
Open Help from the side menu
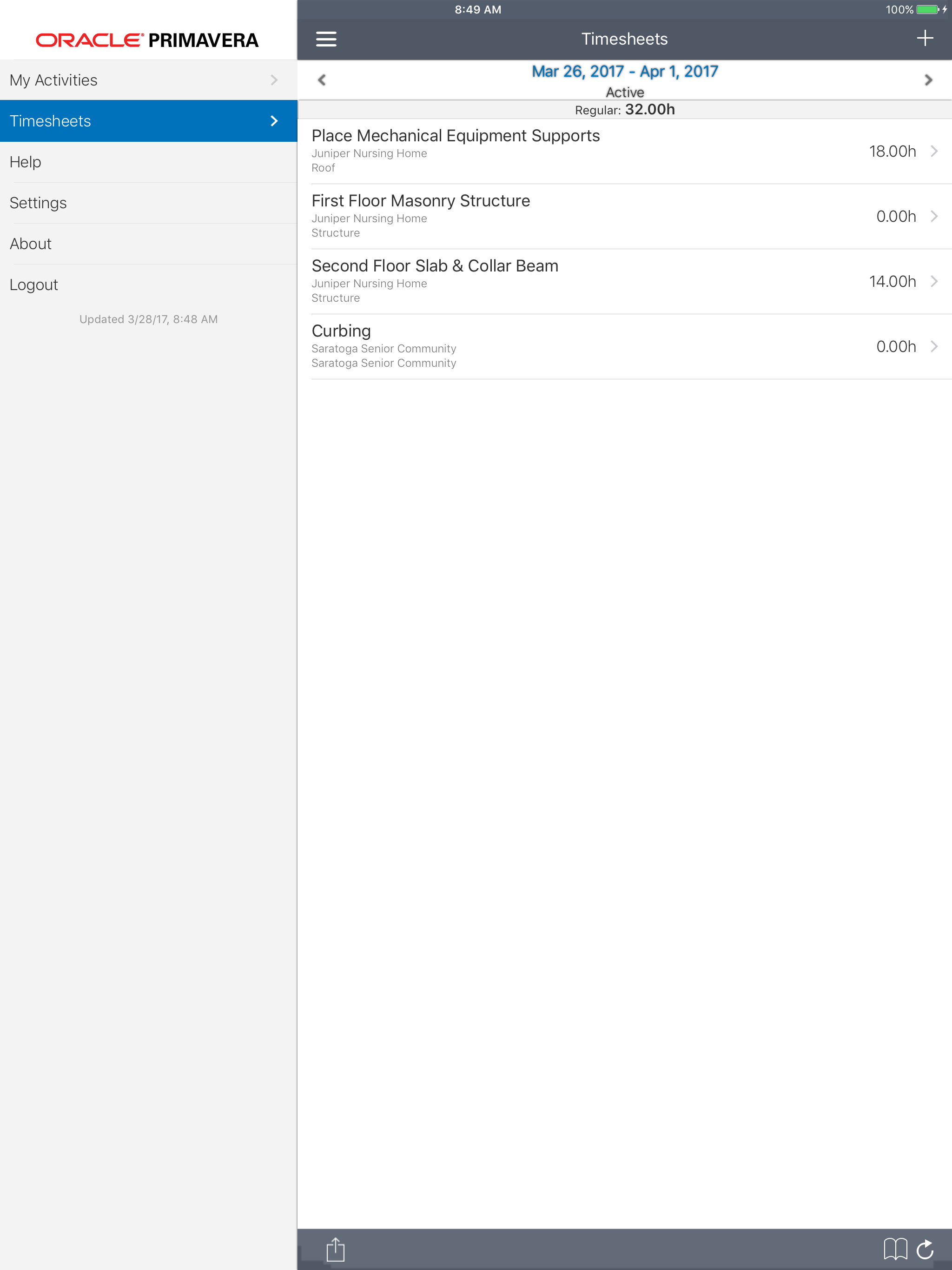coord(25,162)
